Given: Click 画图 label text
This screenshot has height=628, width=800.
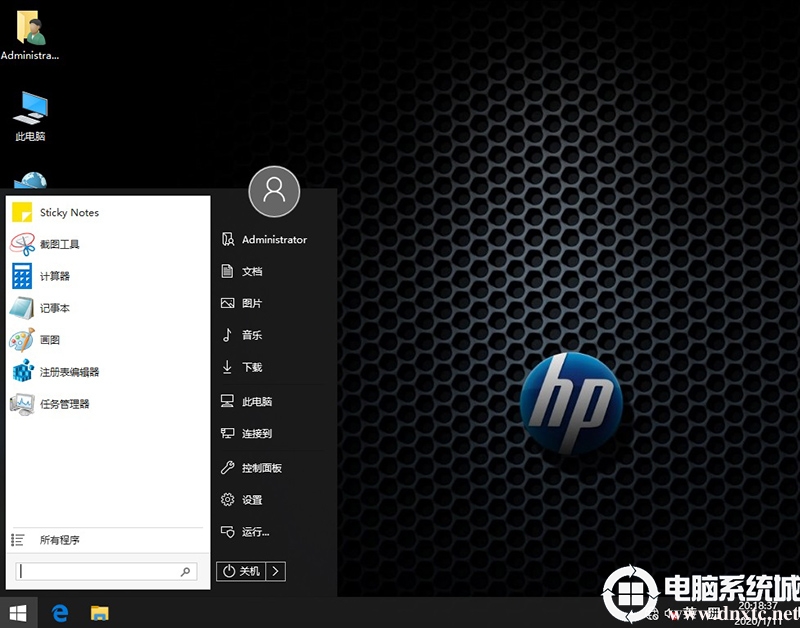Looking at the screenshot, I should (50, 340).
